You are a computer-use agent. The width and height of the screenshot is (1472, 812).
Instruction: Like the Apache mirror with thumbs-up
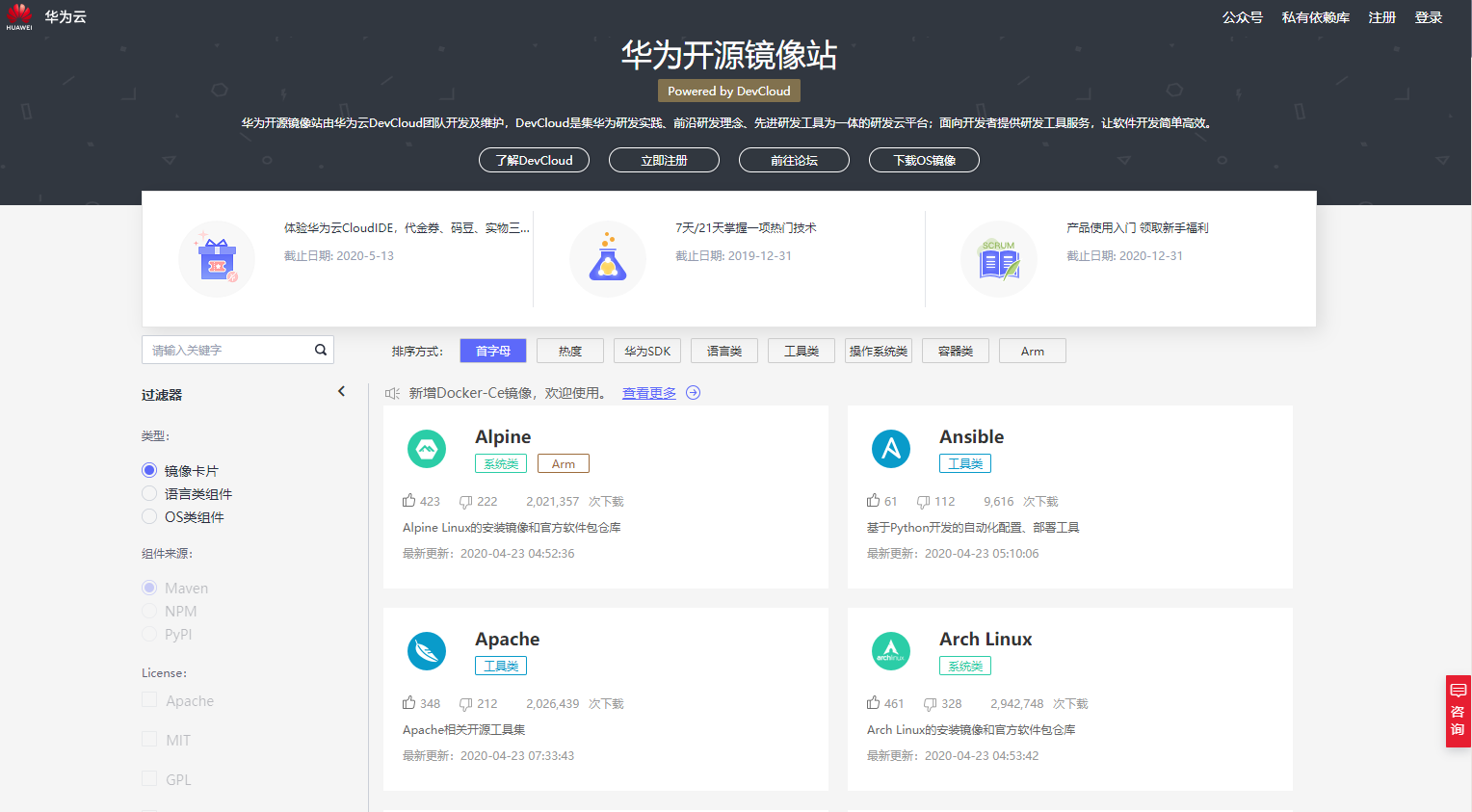409,703
